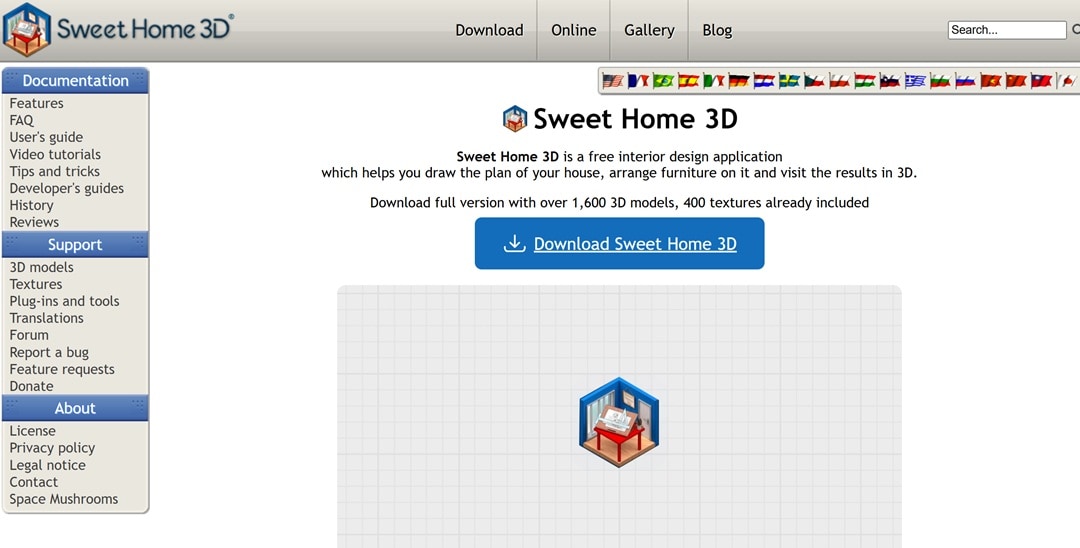Viewport: 1080px width, 548px height.
Task: Select the United States flag language
Action: (613, 81)
